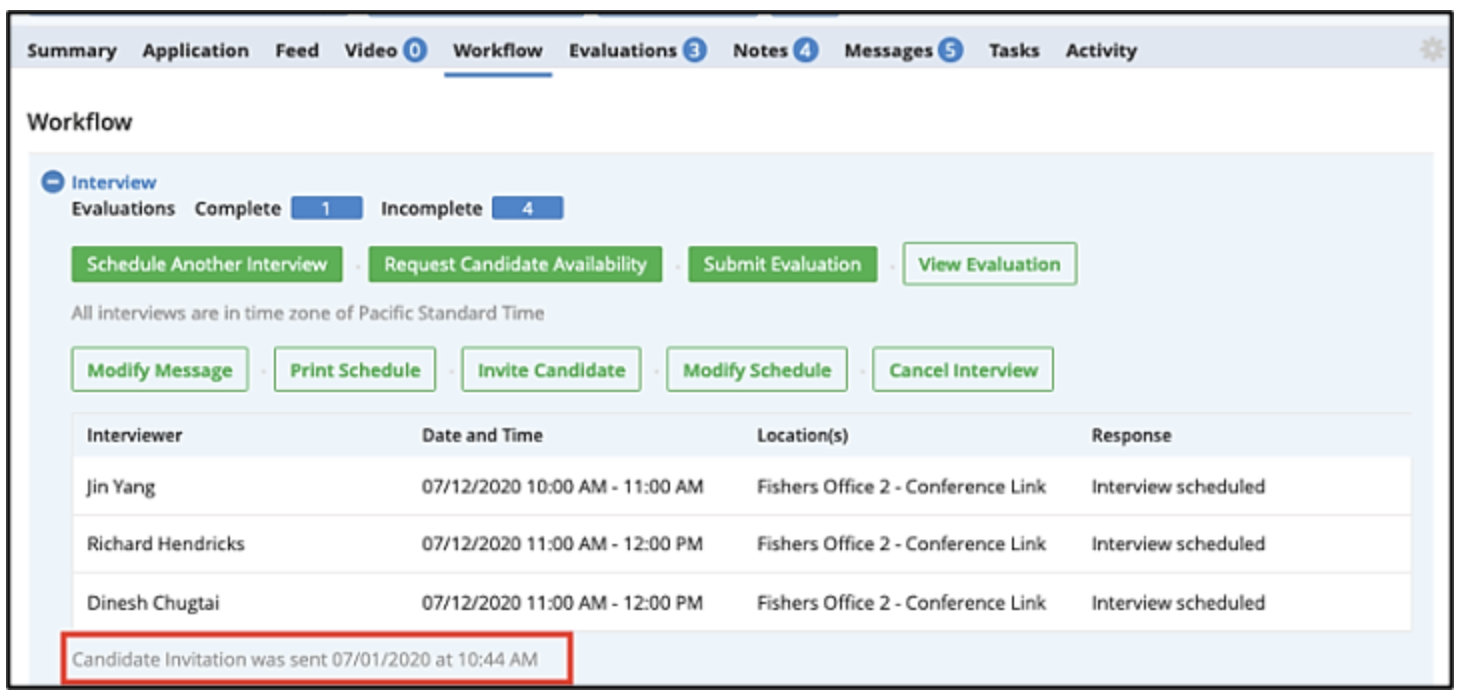Click Jin Yang's Interview scheduled response
Image resolution: width=1462 pixels, height=700 pixels.
tap(1178, 487)
